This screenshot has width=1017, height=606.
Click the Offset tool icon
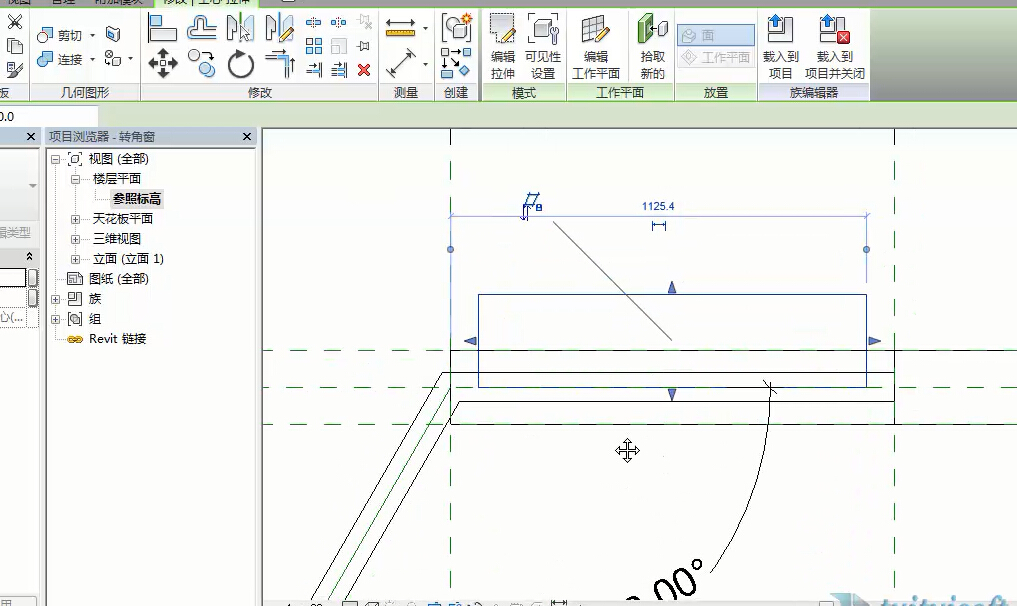(x=203, y=29)
